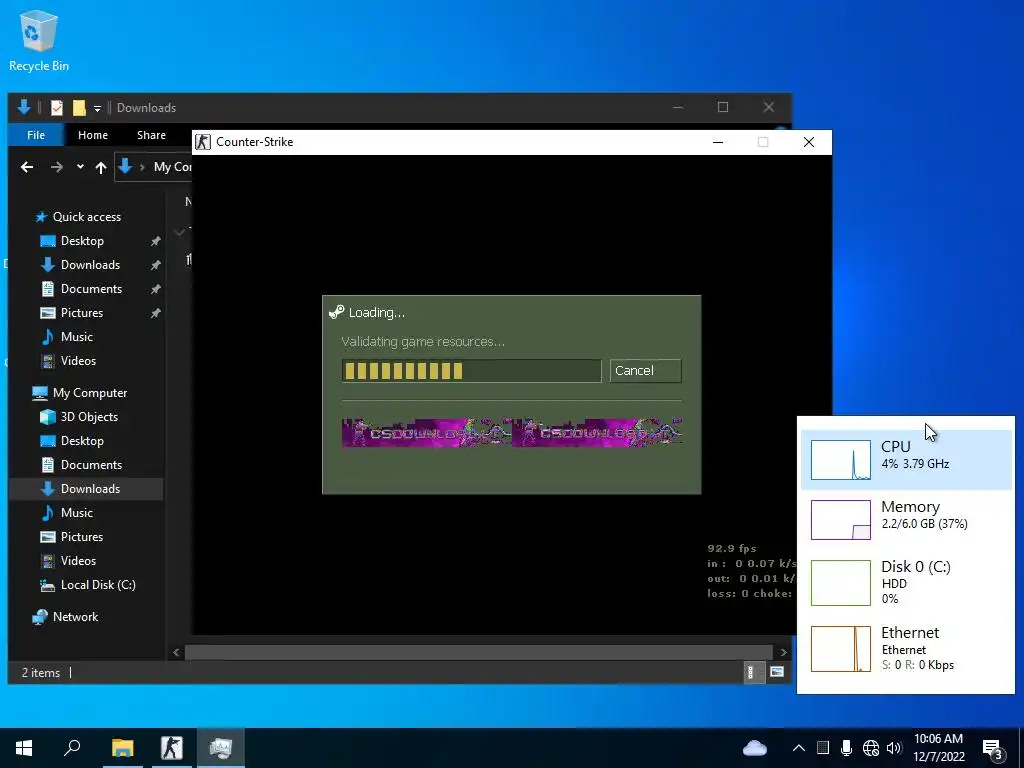Show hidden tray icons chevron

799,748
